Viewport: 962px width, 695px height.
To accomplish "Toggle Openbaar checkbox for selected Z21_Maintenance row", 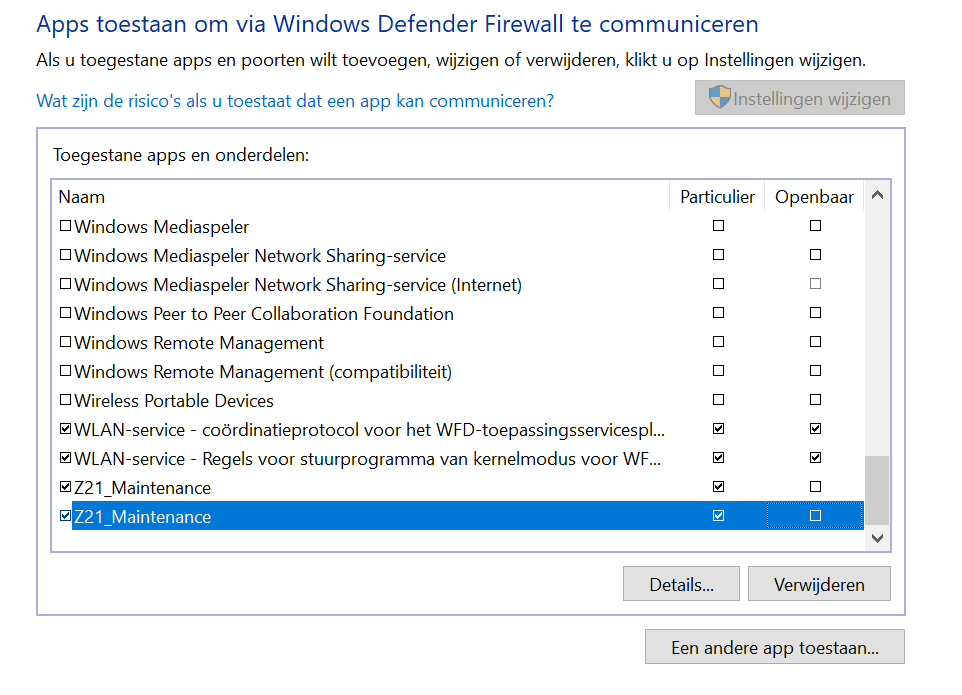I will 815,516.
